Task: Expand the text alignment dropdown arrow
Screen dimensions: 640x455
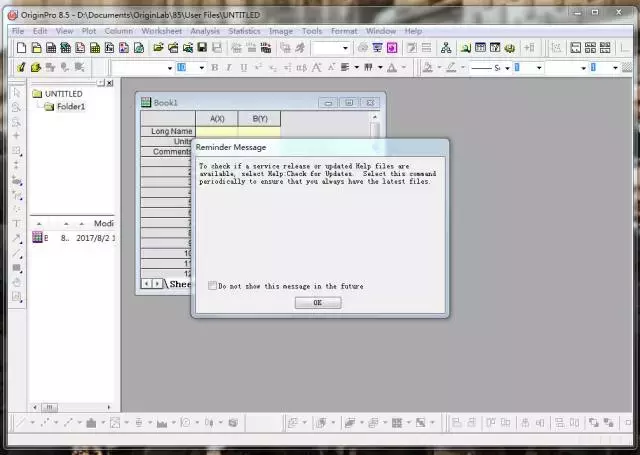Action: tap(356, 67)
